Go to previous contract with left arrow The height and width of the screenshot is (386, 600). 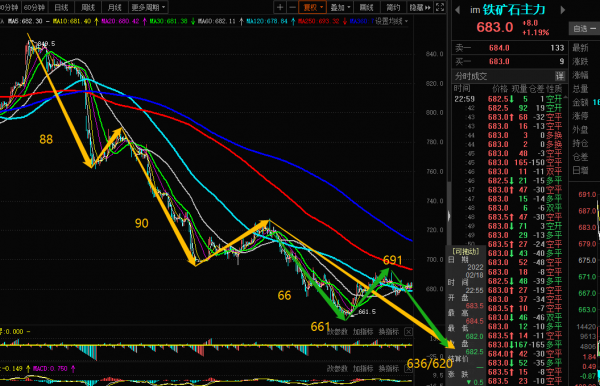click(457, 10)
